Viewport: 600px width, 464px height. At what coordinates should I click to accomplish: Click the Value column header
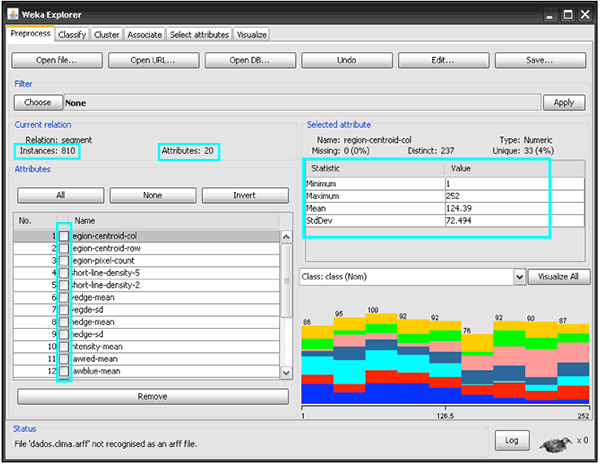pyautogui.click(x=515, y=169)
